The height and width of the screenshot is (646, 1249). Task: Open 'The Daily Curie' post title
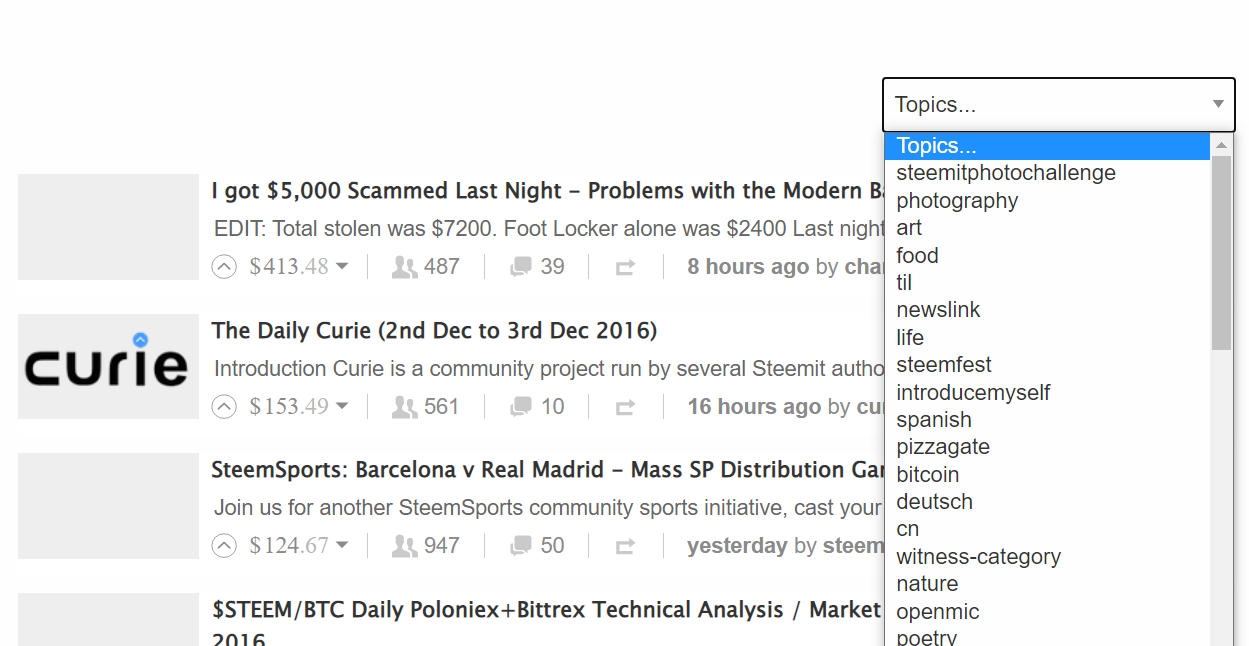click(x=434, y=331)
